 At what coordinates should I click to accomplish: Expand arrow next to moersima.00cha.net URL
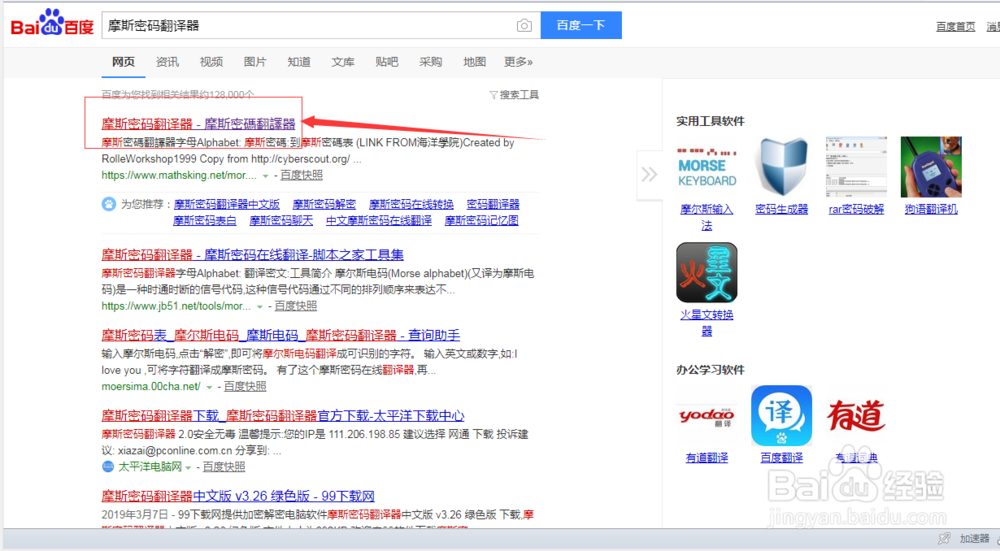(x=209, y=387)
